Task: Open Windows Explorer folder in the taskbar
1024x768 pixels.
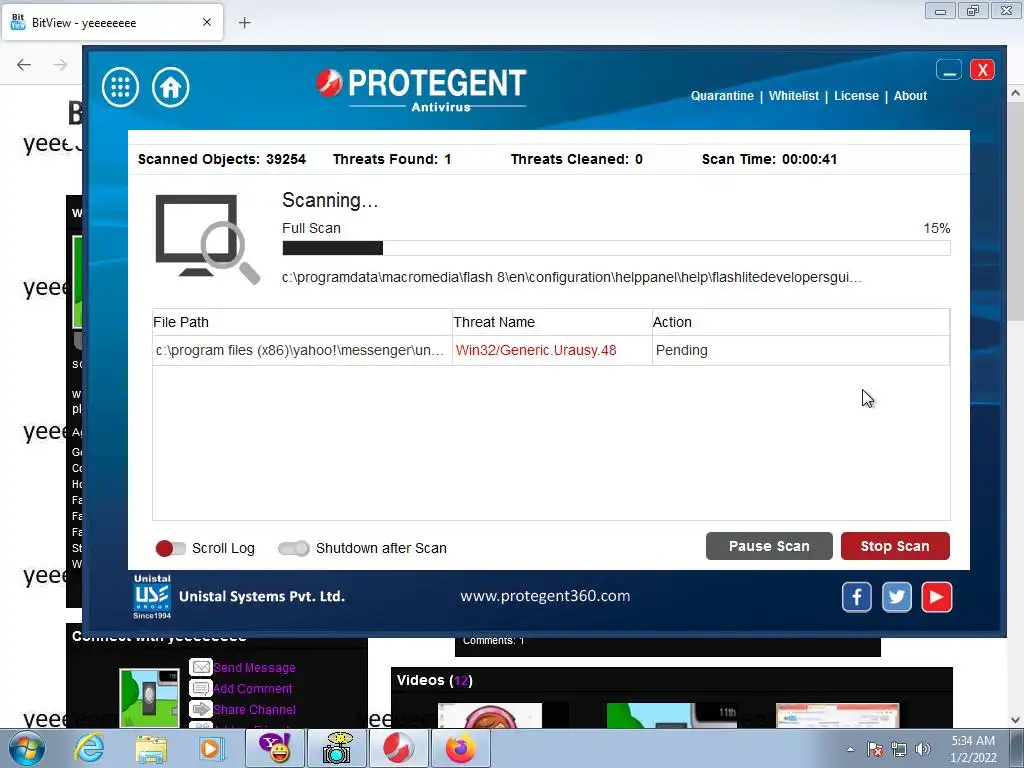Action: [151, 748]
